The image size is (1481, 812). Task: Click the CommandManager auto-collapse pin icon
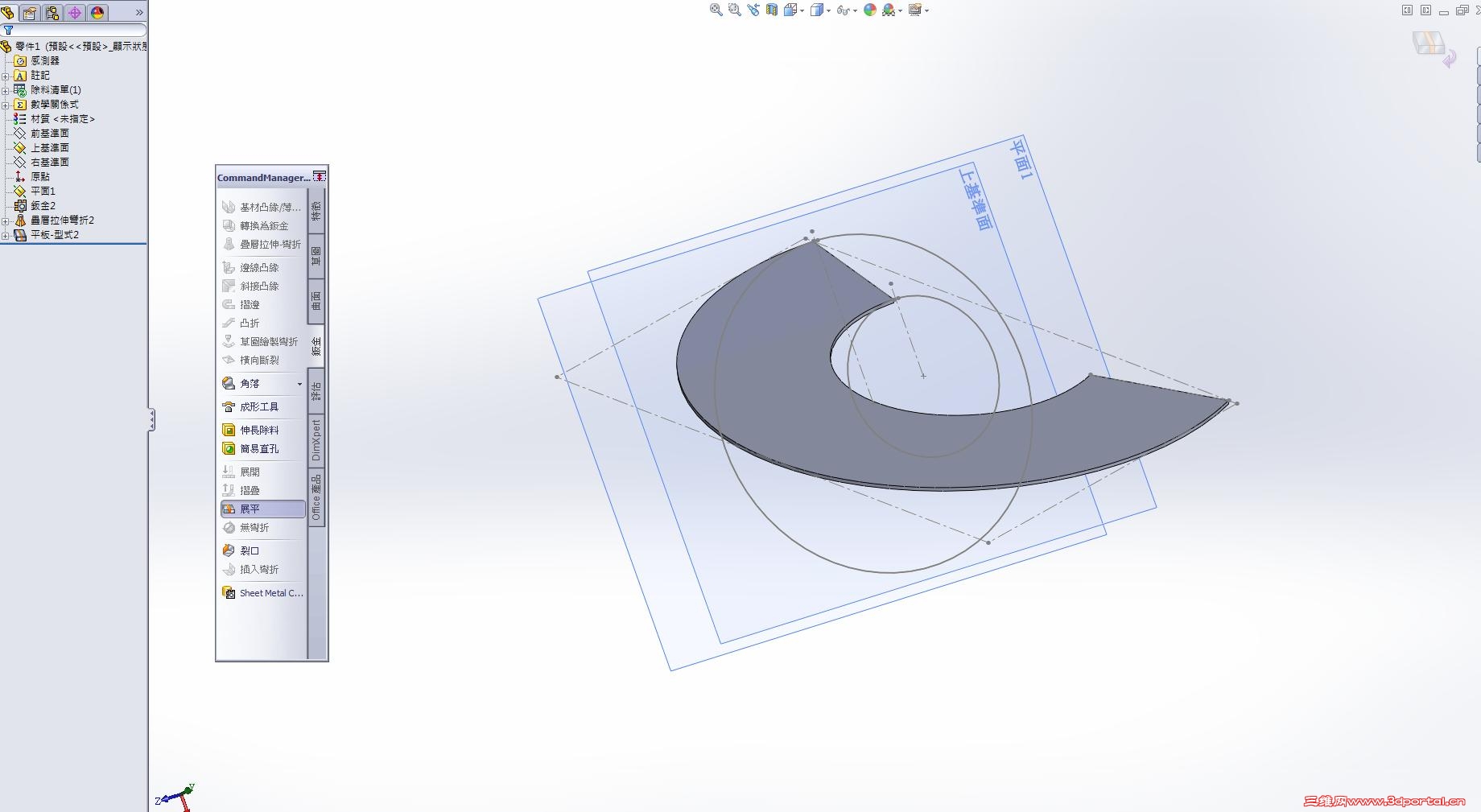[320, 176]
